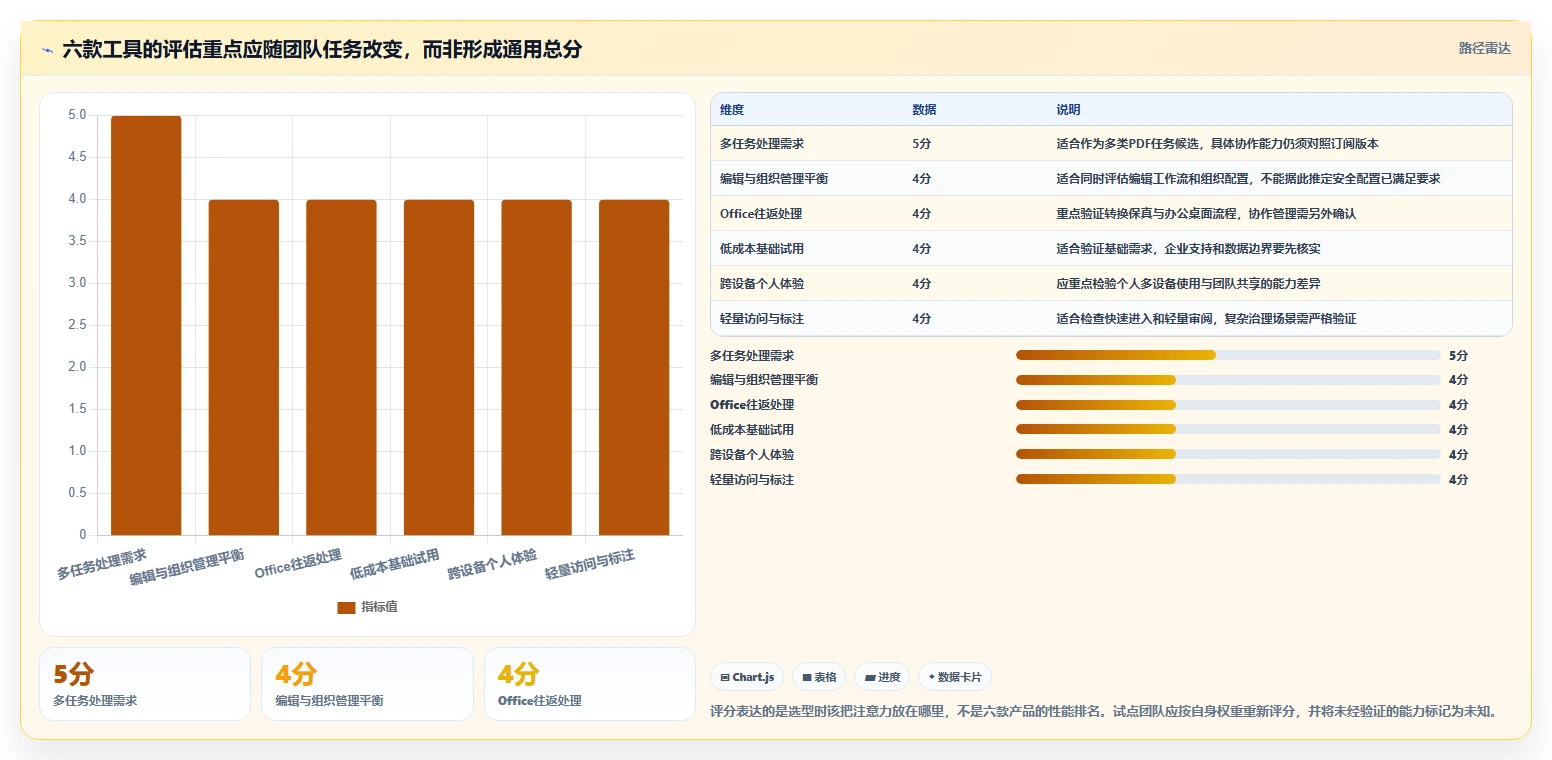Click the footnote starting 评分表达的是选型时
The height and width of the screenshot is (760, 1552).
pyautogui.click(x=1104, y=712)
